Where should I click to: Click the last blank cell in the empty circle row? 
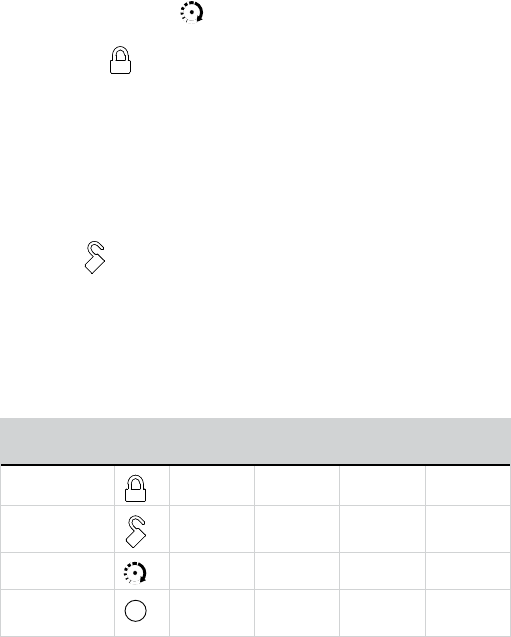click(468, 613)
